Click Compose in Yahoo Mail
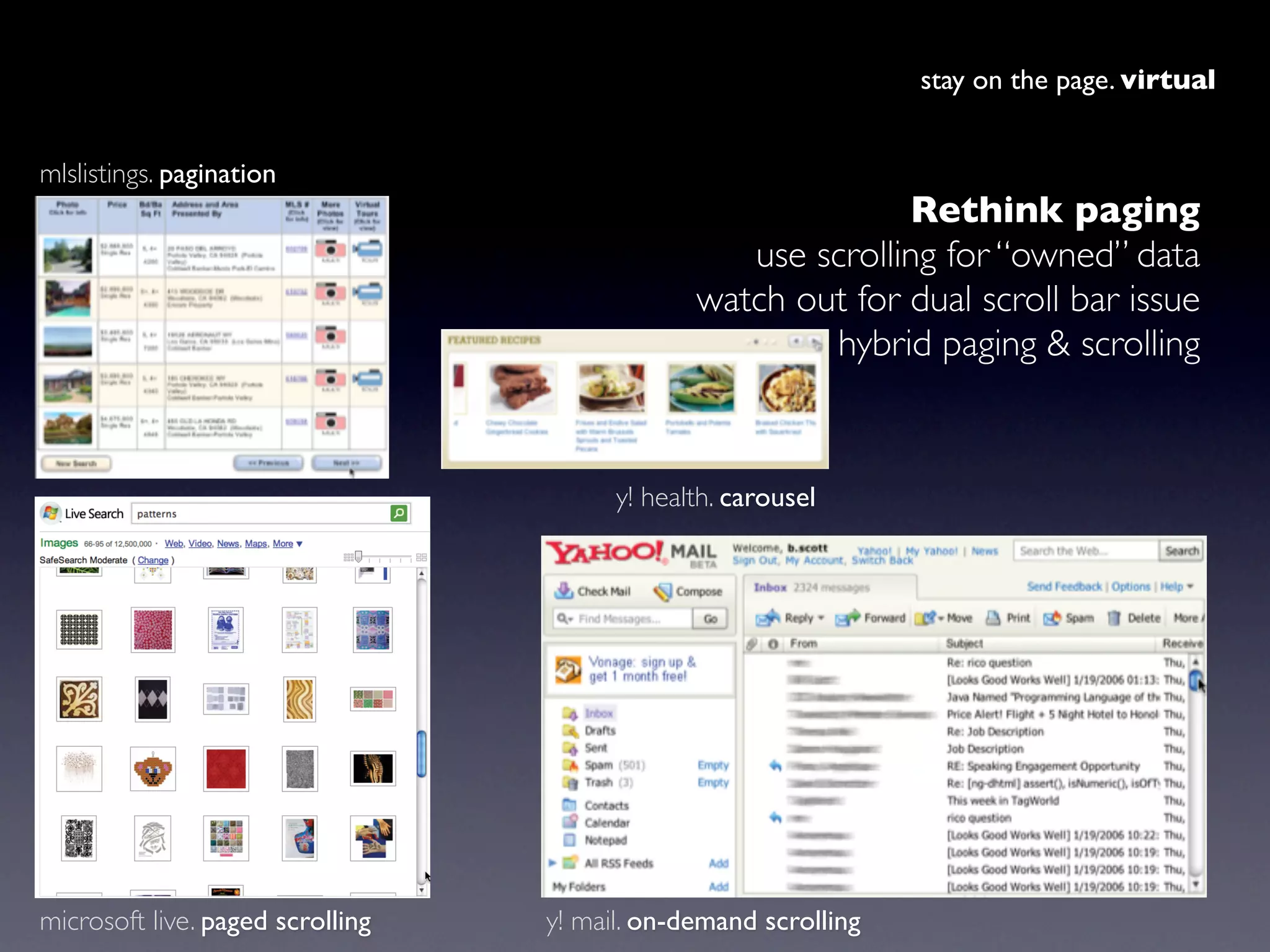The image size is (1270, 952). (688, 591)
